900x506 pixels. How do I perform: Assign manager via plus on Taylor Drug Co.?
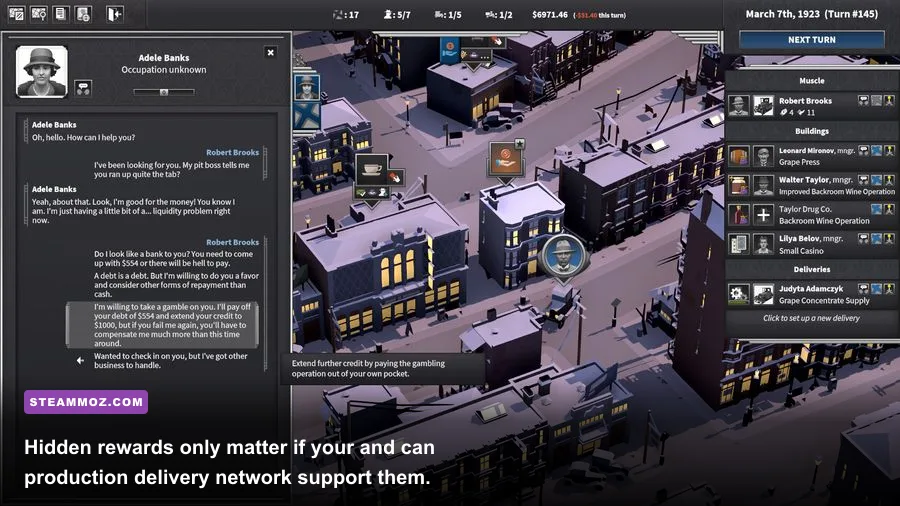[x=763, y=215]
